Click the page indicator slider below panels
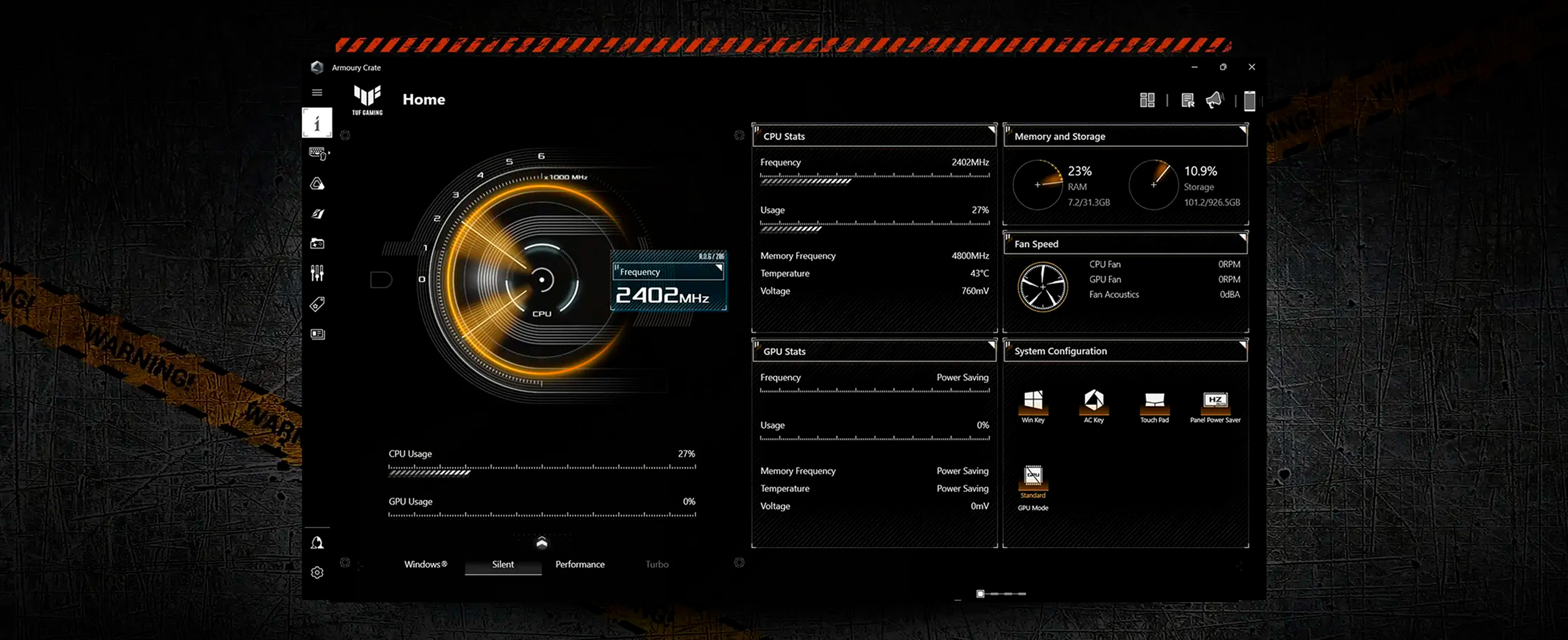1568x640 pixels. click(1001, 593)
